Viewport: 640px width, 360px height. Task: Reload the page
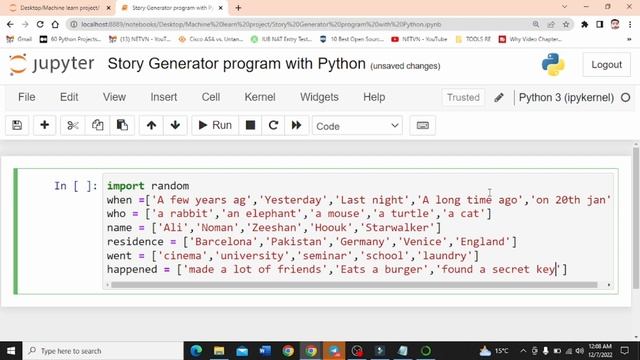(x=40, y=24)
